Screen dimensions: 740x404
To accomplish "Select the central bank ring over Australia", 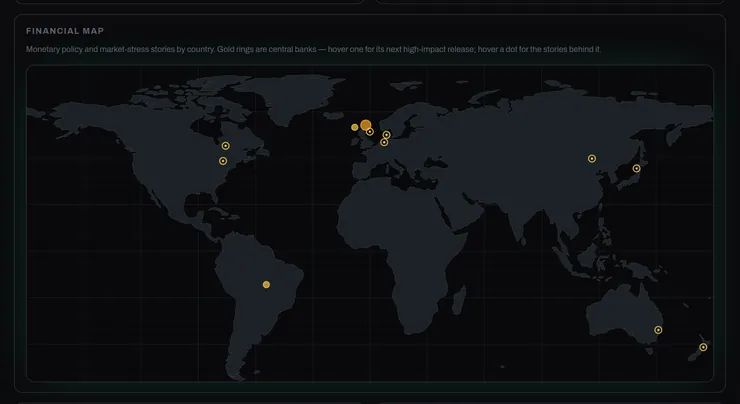I will (x=658, y=330).
